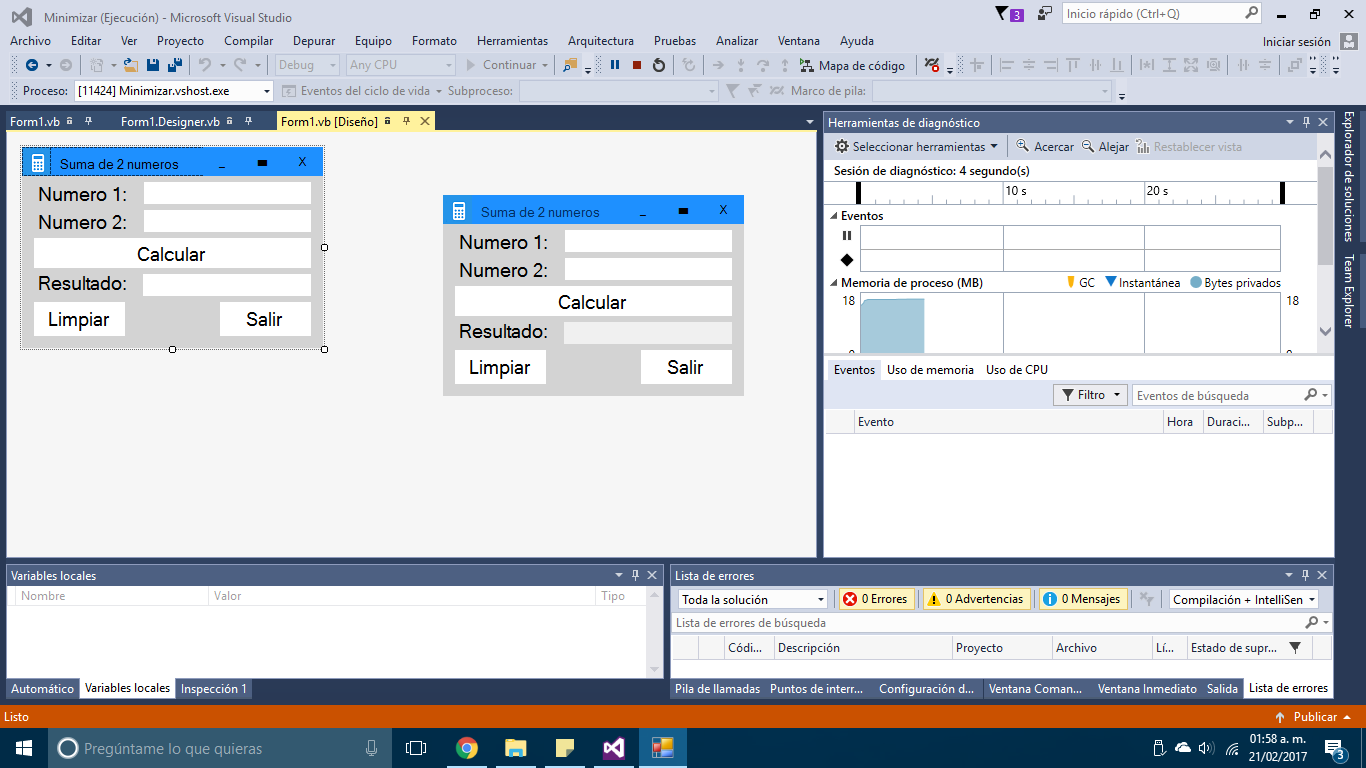The width and height of the screenshot is (1366, 768).
Task: Switch to Uso de CPU tab
Action: pos(1017,370)
